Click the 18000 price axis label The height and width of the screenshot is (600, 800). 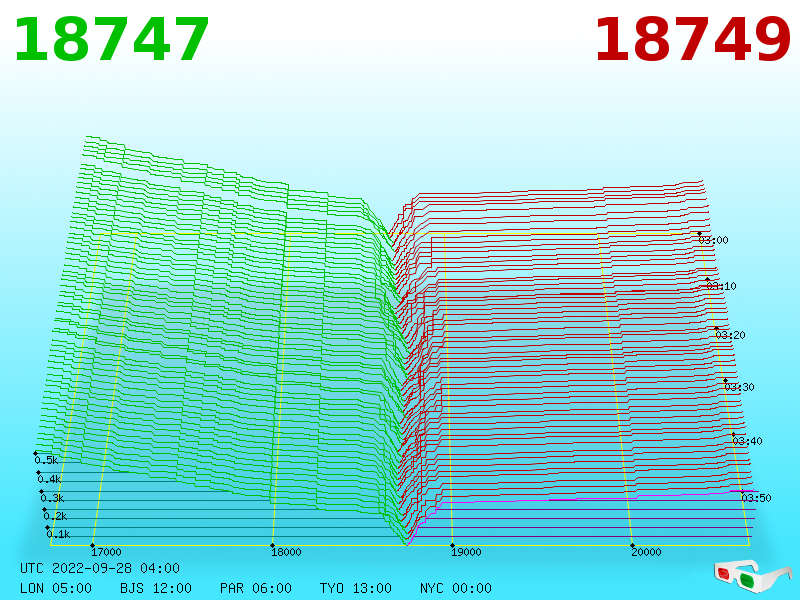click(286, 552)
